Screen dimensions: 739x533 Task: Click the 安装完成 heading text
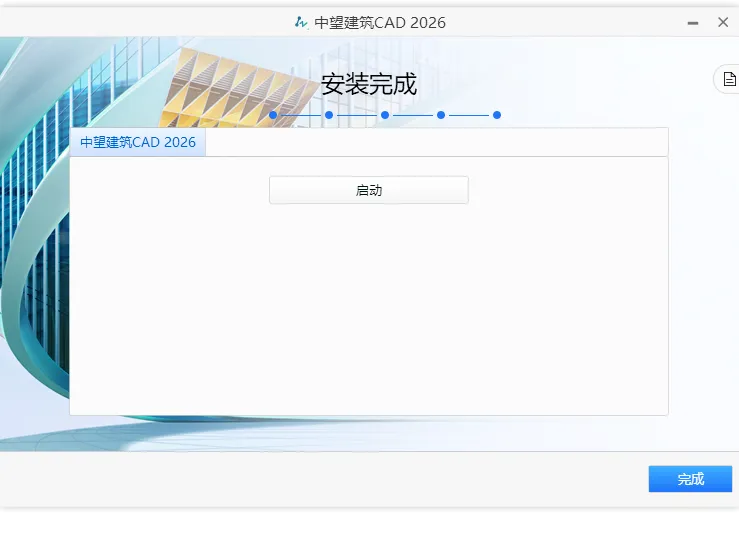pos(369,84)
